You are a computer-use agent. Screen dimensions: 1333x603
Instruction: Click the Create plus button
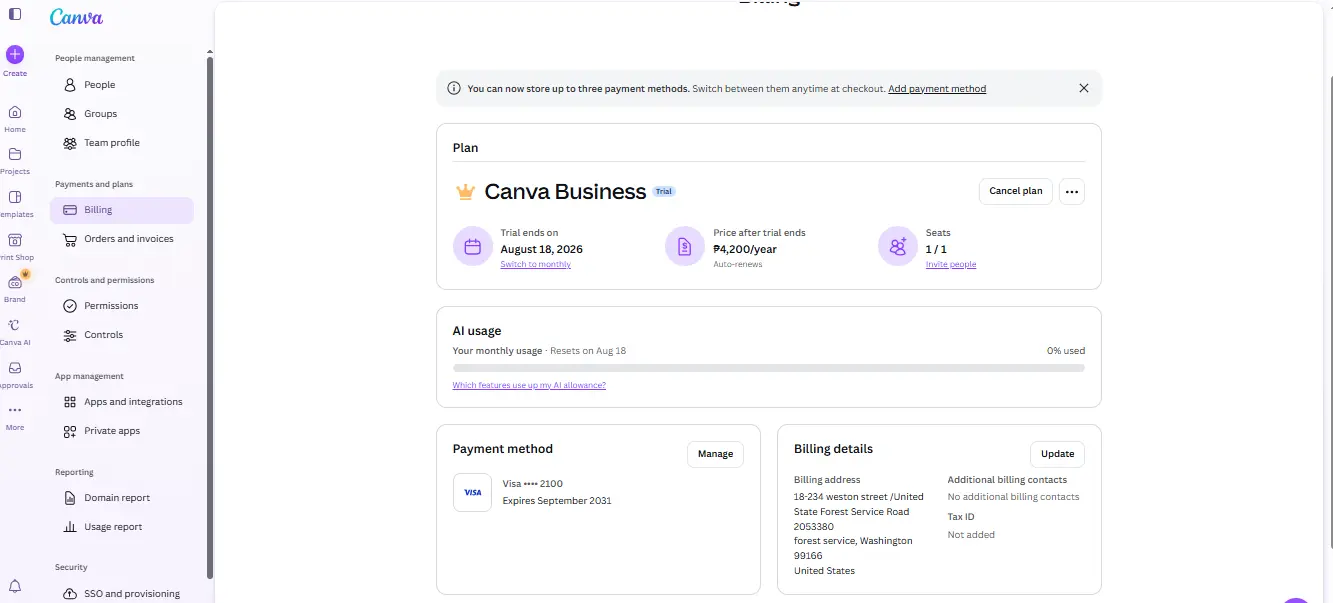pos(15,55)
